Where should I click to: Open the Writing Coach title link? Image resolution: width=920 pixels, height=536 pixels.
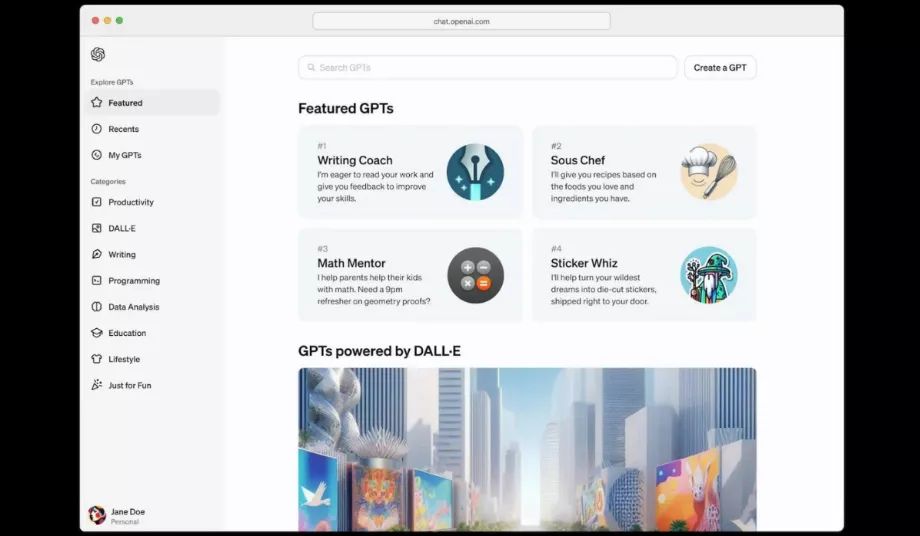pos(355,160)
